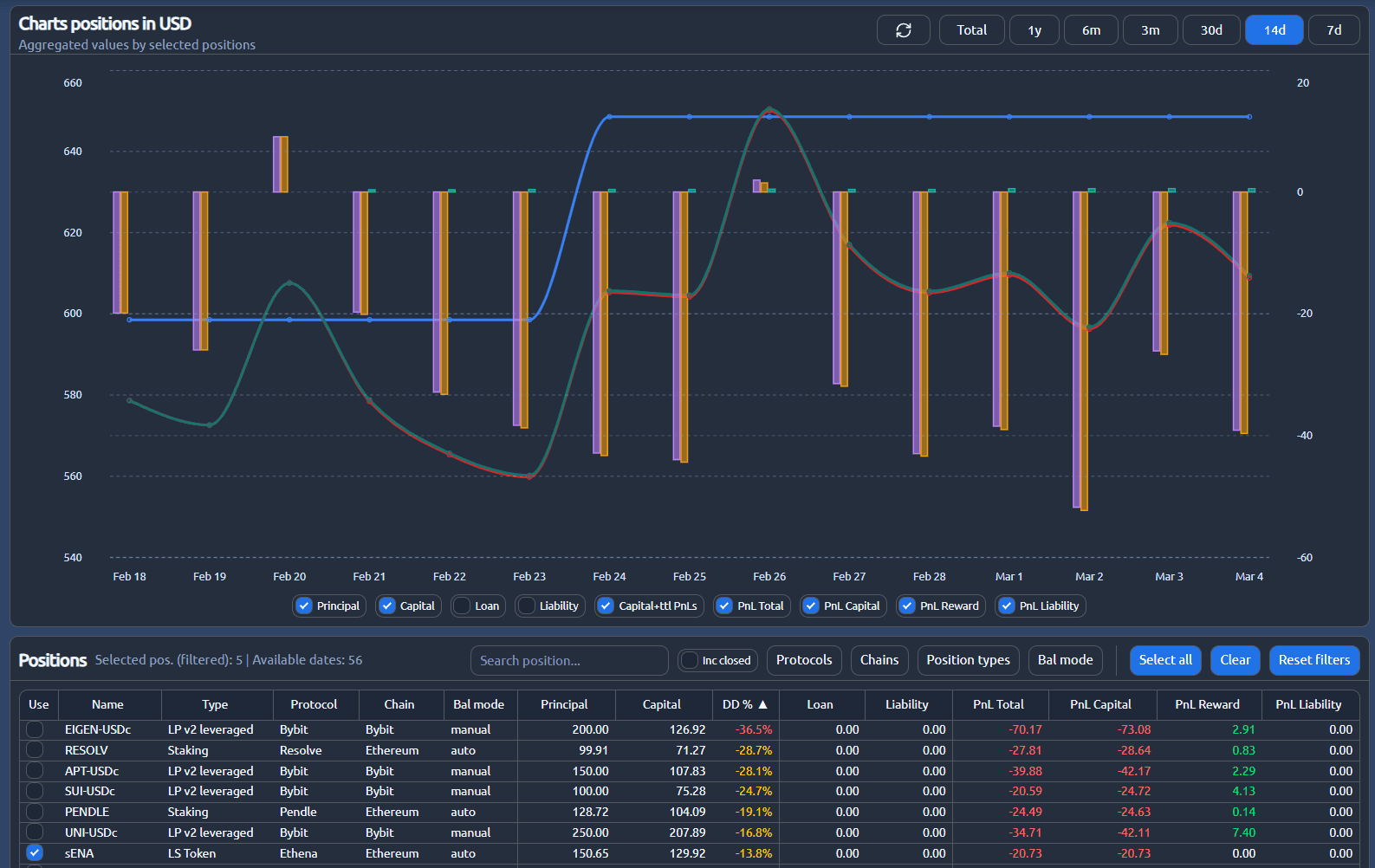Open the Bal mode filter dropdown
Image resolution: width=1375 pixels, height=868 pixels.
pyautogui.click(x=1065, y=660)
